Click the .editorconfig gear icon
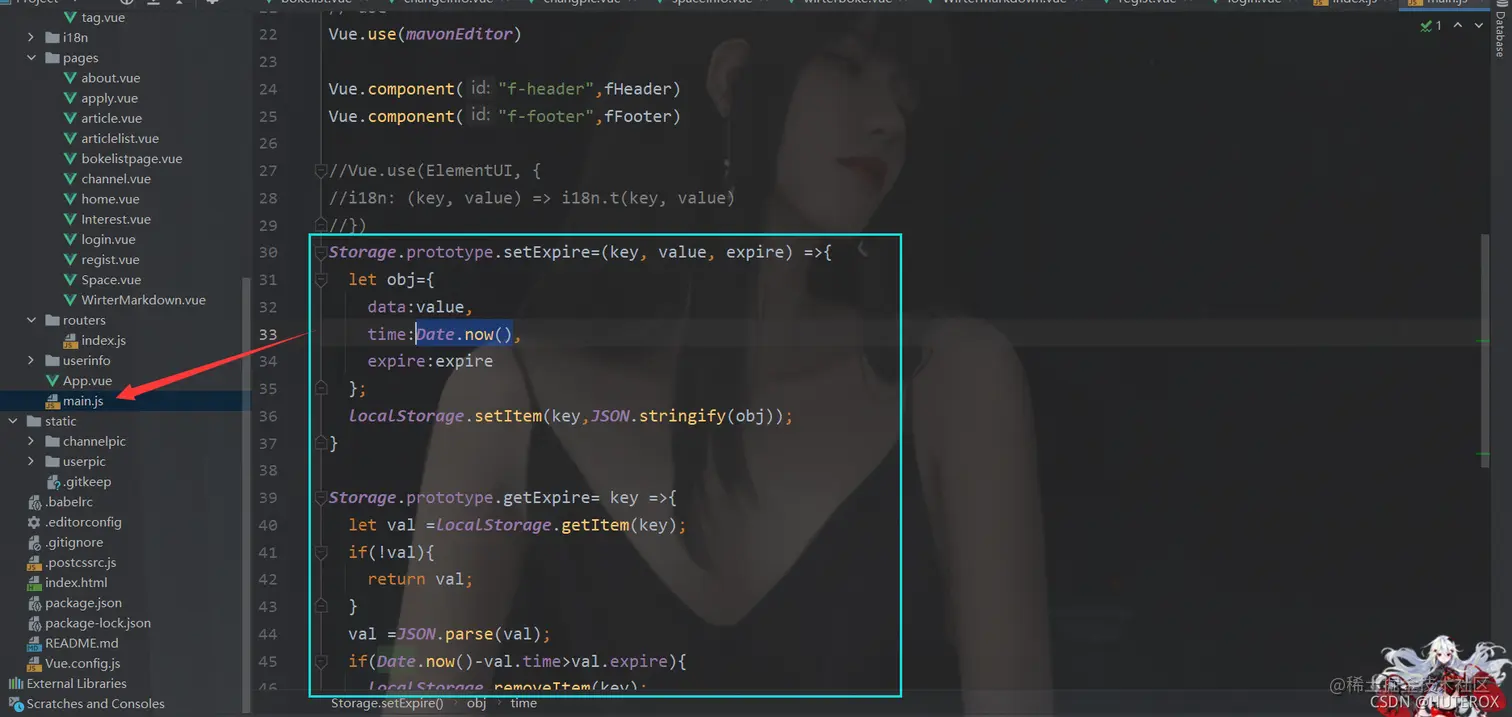 (35, 522)
